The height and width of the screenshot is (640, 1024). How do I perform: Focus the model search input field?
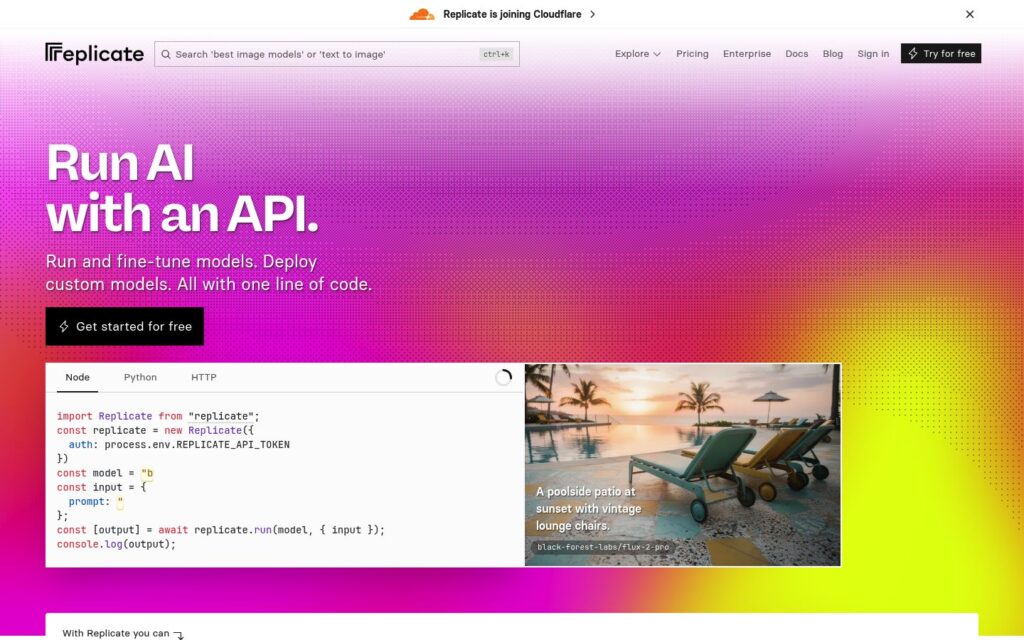click(x=336, y=54)
